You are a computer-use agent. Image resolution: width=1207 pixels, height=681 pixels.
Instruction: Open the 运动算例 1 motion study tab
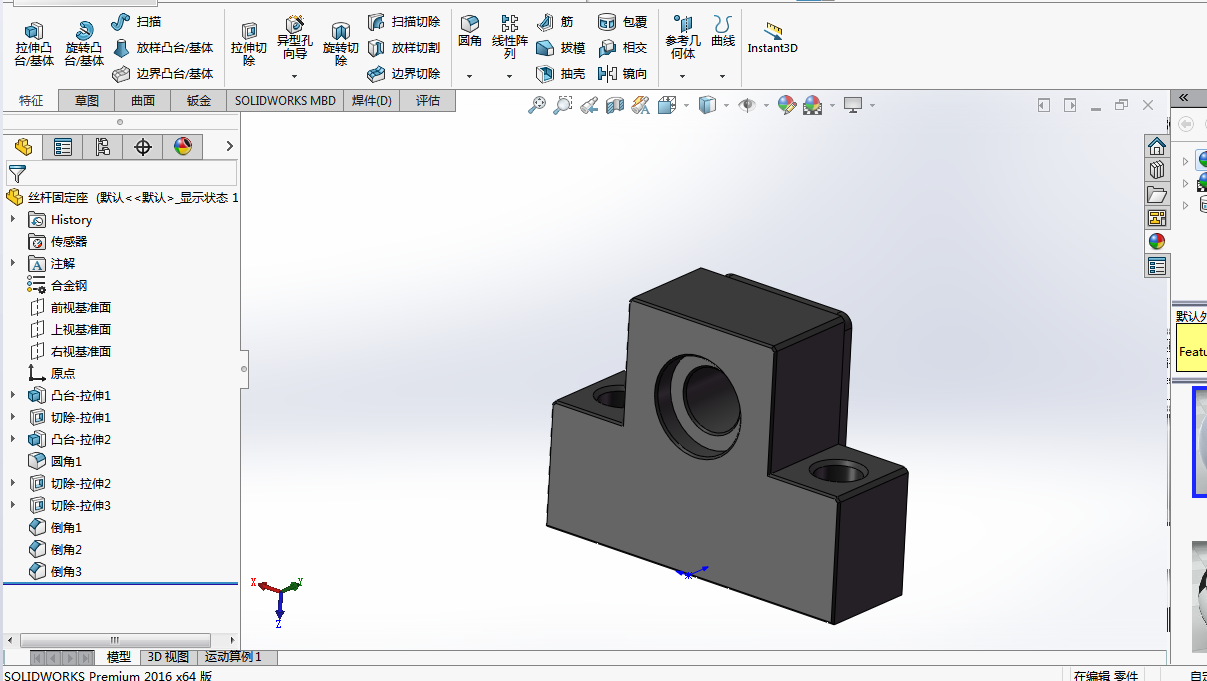click(x=233, y=657)
